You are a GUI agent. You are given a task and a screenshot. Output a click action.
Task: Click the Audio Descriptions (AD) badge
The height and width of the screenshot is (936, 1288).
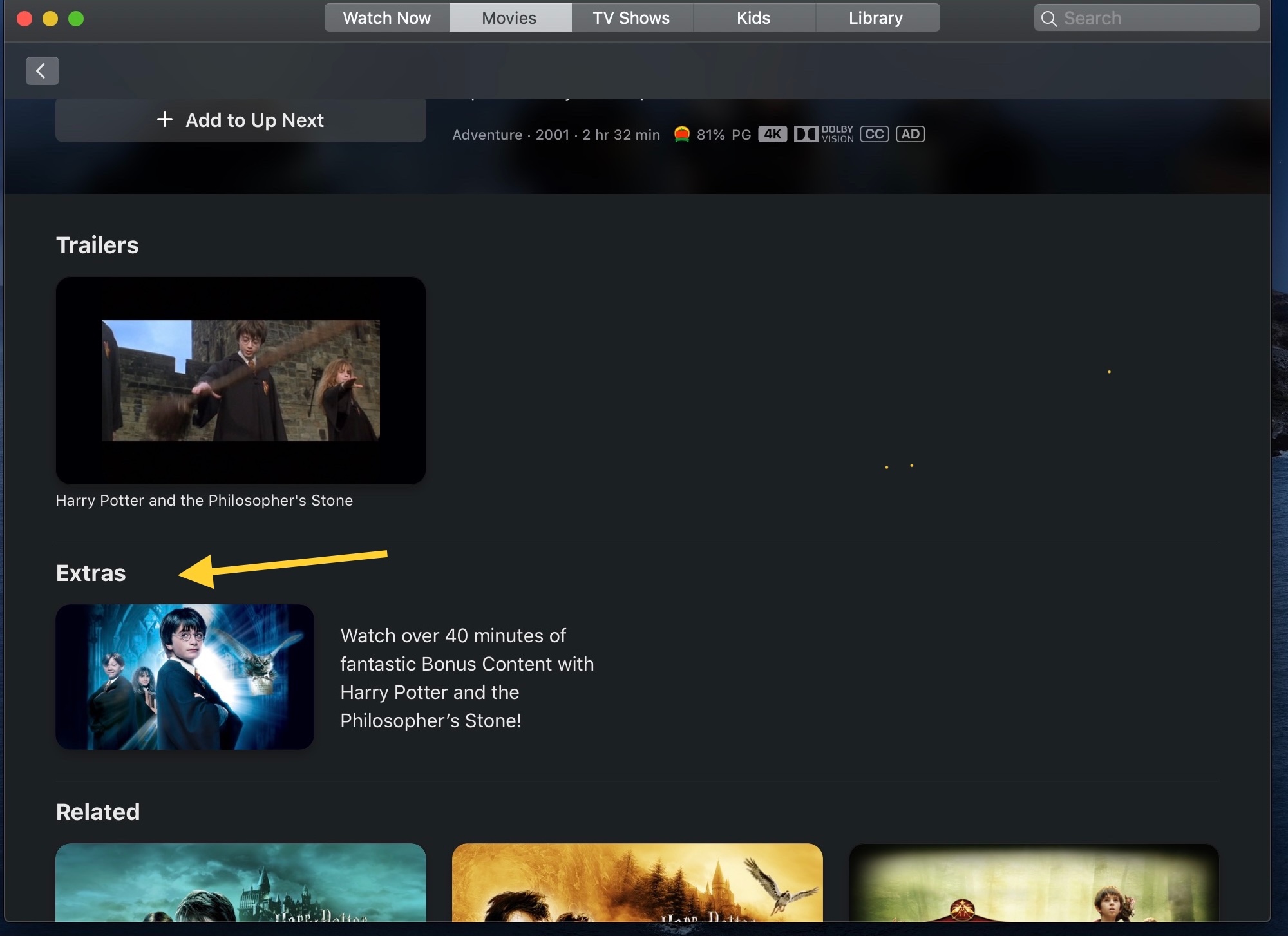(x=911, y=134)
